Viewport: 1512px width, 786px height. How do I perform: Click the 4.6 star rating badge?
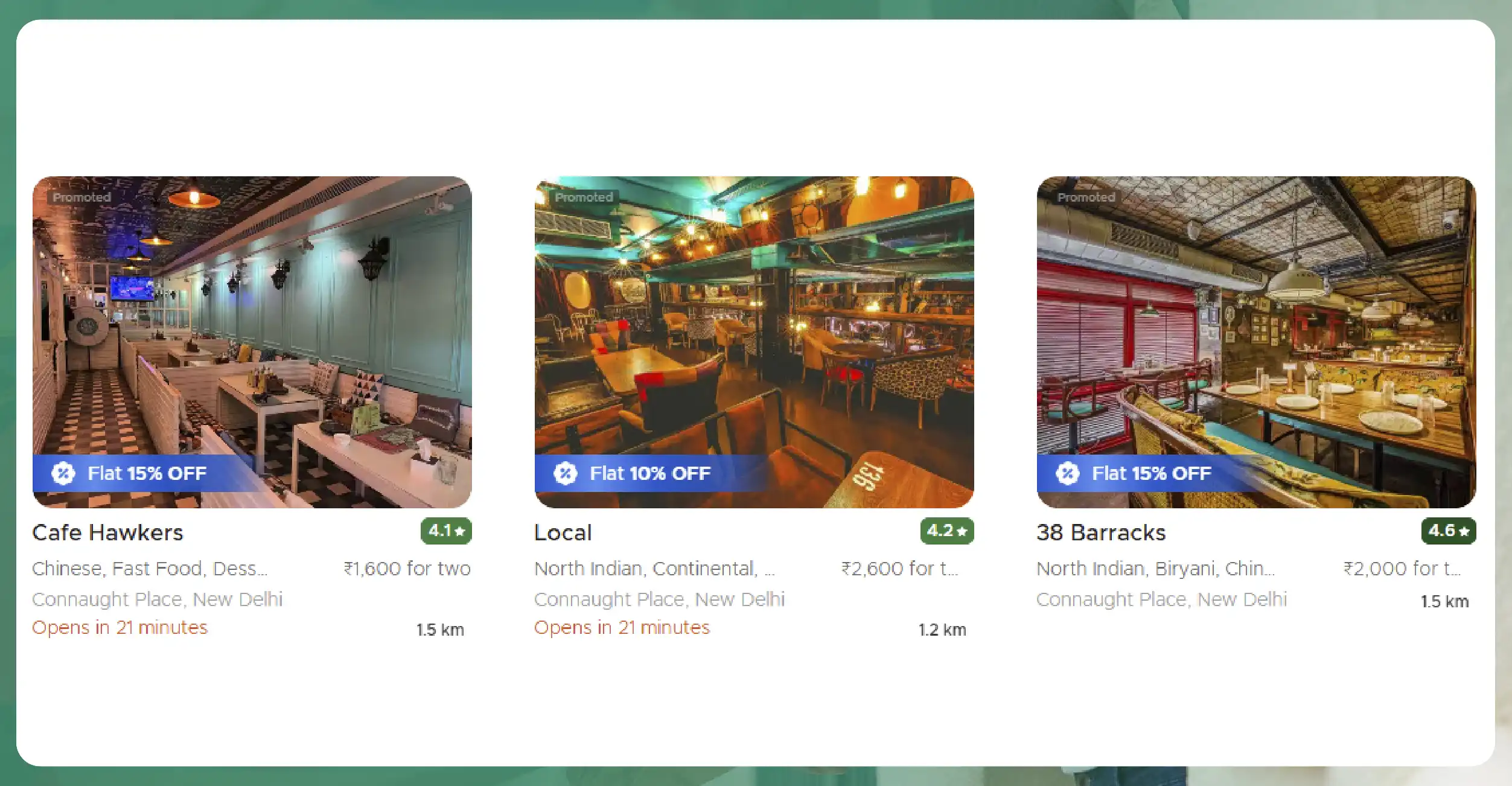[1449, 531]
